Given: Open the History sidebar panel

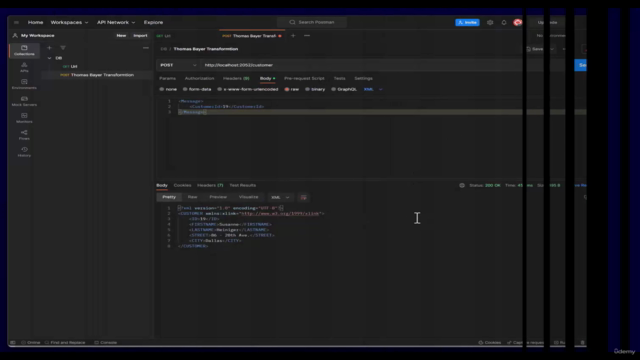Looking at the screenshot, I should (x=24, y=152).
